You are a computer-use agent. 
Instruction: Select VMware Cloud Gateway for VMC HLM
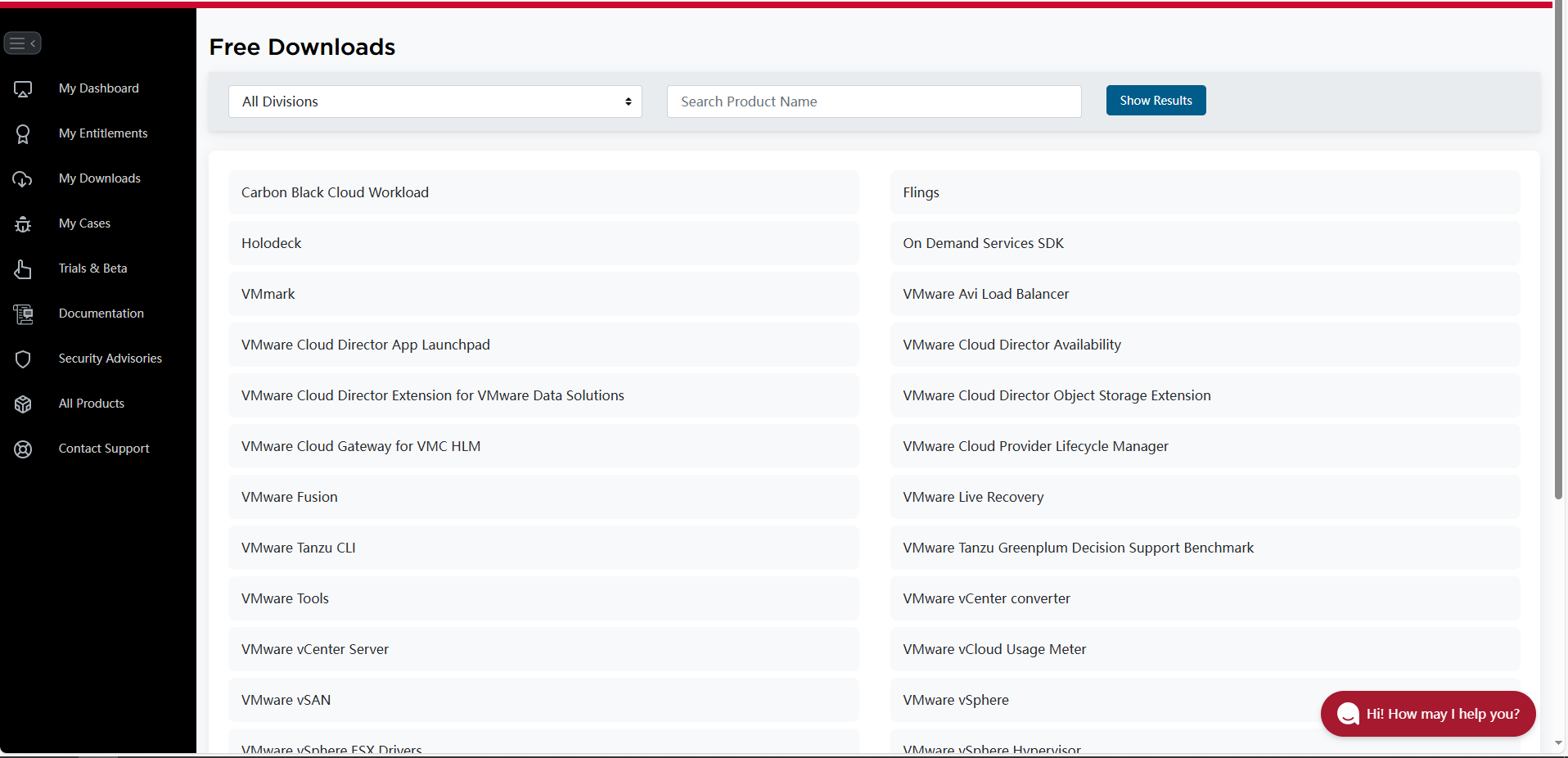pos(543,446)
